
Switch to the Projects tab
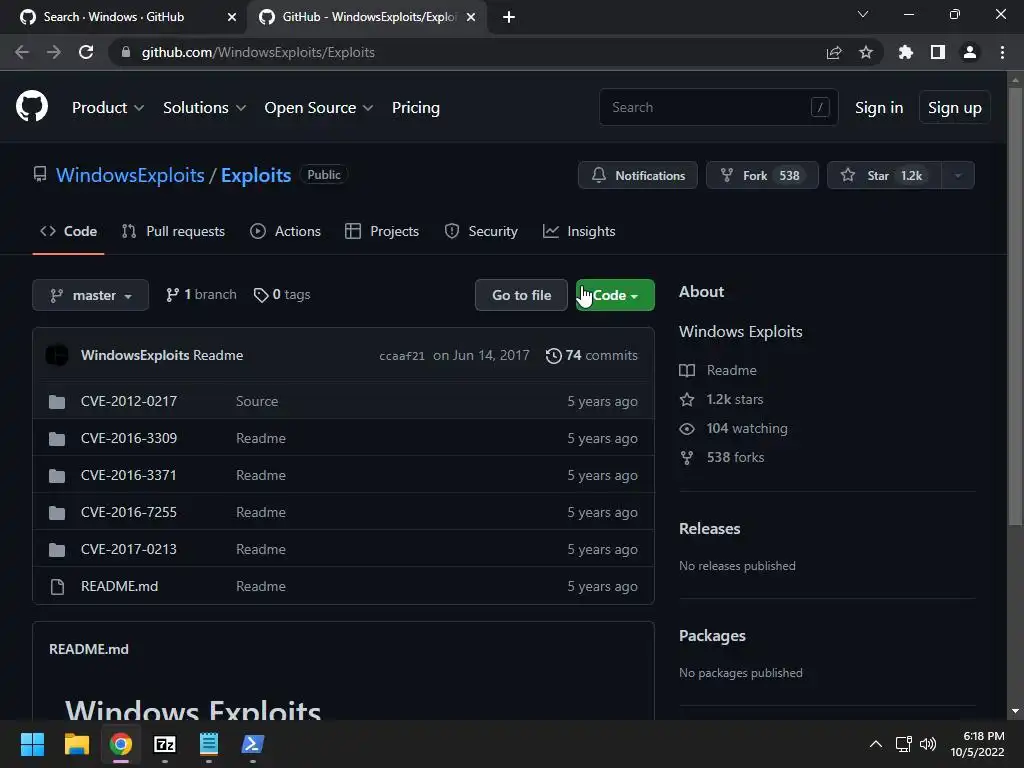tap(382, 231)
